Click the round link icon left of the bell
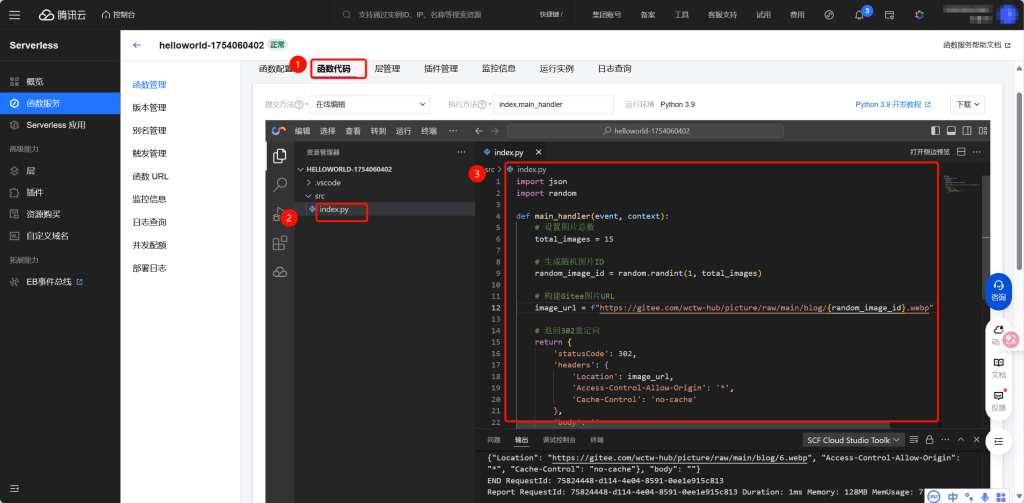This screenshot has height=503, width=1024. [829, 14]
